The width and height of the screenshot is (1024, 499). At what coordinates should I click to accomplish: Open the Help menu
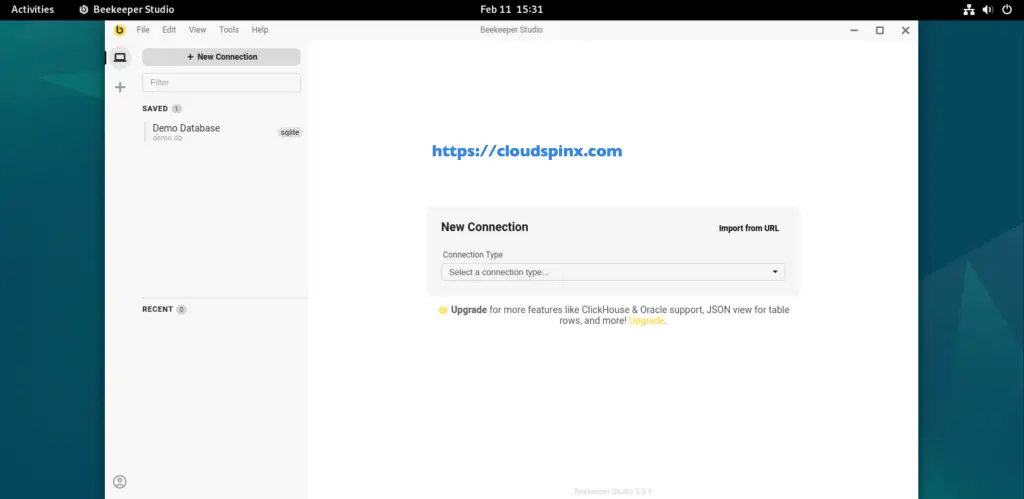(x=260, y=29)
